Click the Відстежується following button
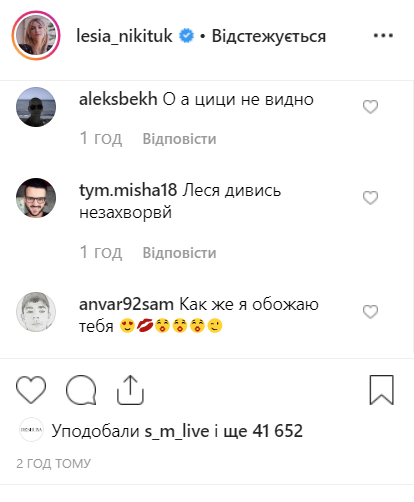This screenshot has height=502, width=414. pos(269,36)
